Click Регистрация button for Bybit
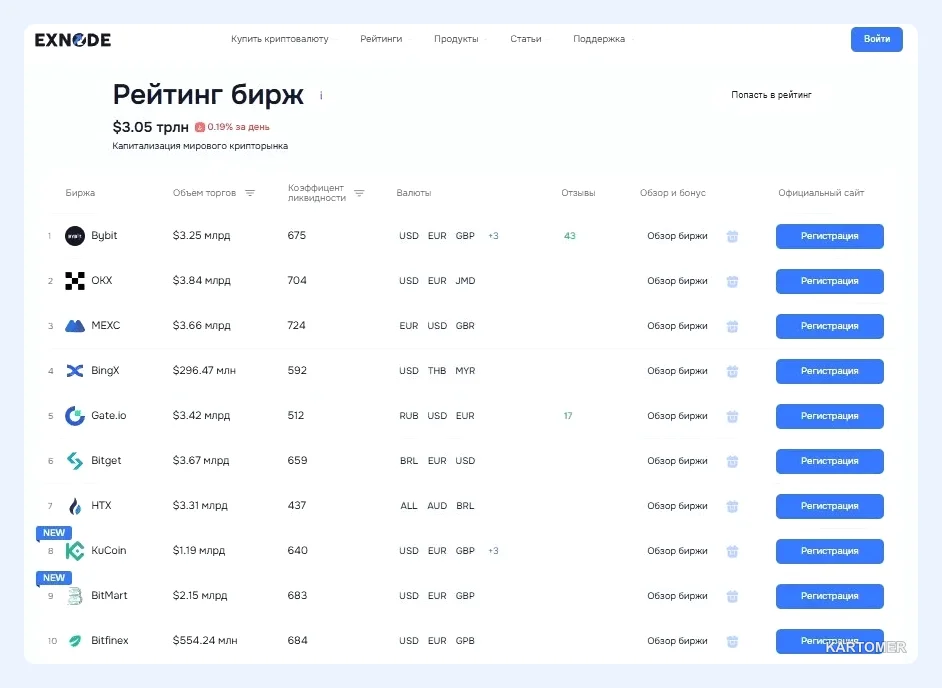Screen dimensions: 942x688 (830, 236)
